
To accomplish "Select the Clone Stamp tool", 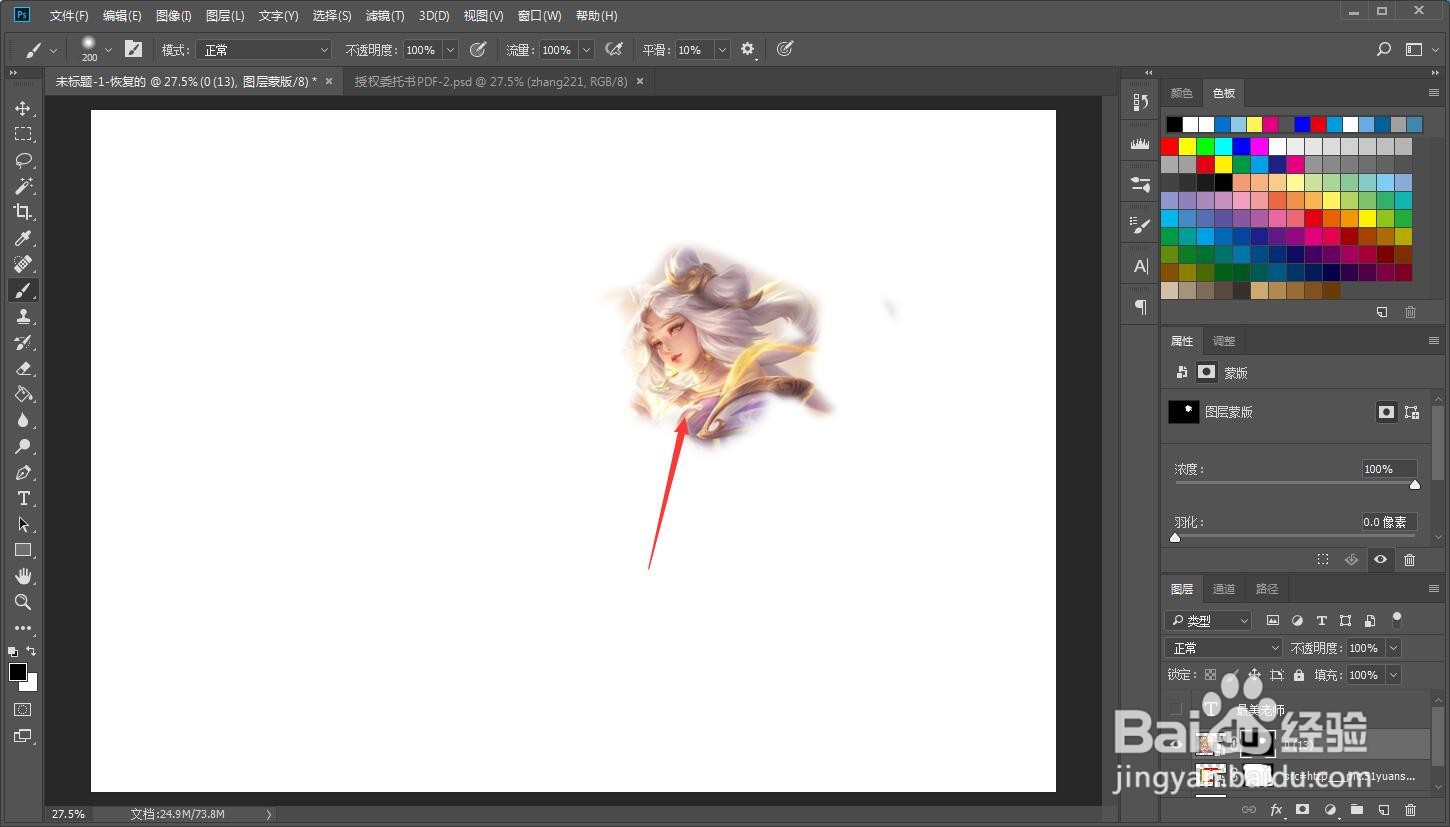I will [x=23, y=316].
